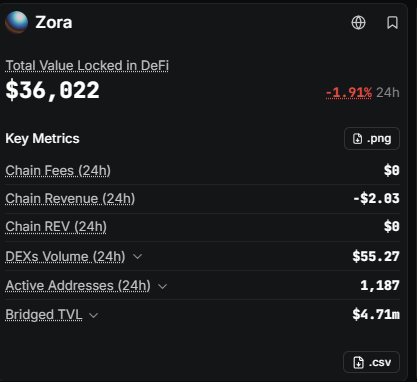Bookmark the Zora chain
Screen dimensions: 417x382
(x=392, y=23)
